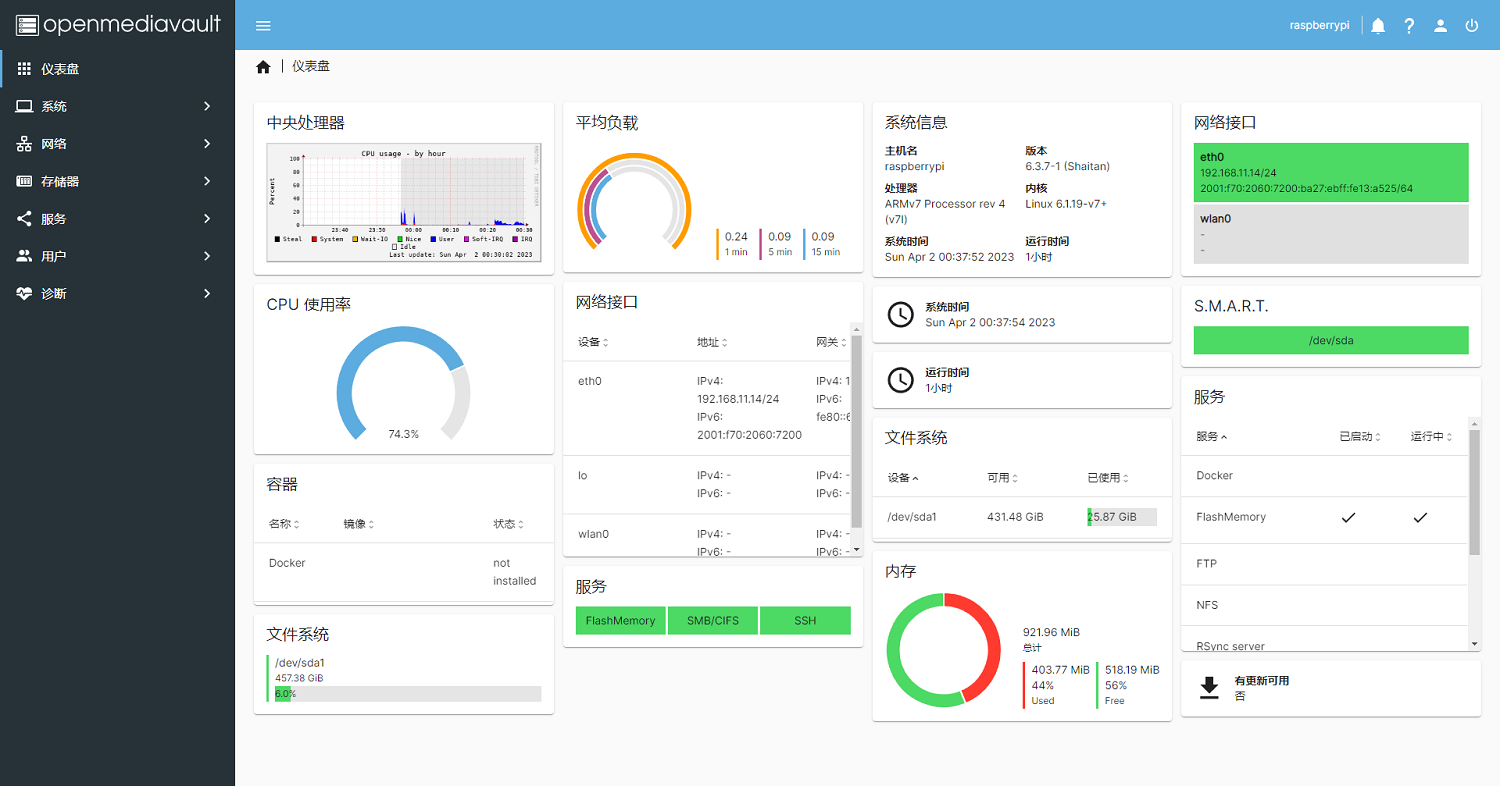The image size is (1500, 786).
Task: Select the wlan0 grey interface card
Action: (1331, 234)
